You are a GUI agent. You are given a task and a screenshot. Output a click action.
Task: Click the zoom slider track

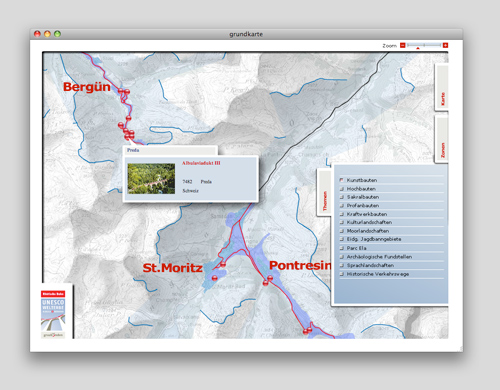424,45
